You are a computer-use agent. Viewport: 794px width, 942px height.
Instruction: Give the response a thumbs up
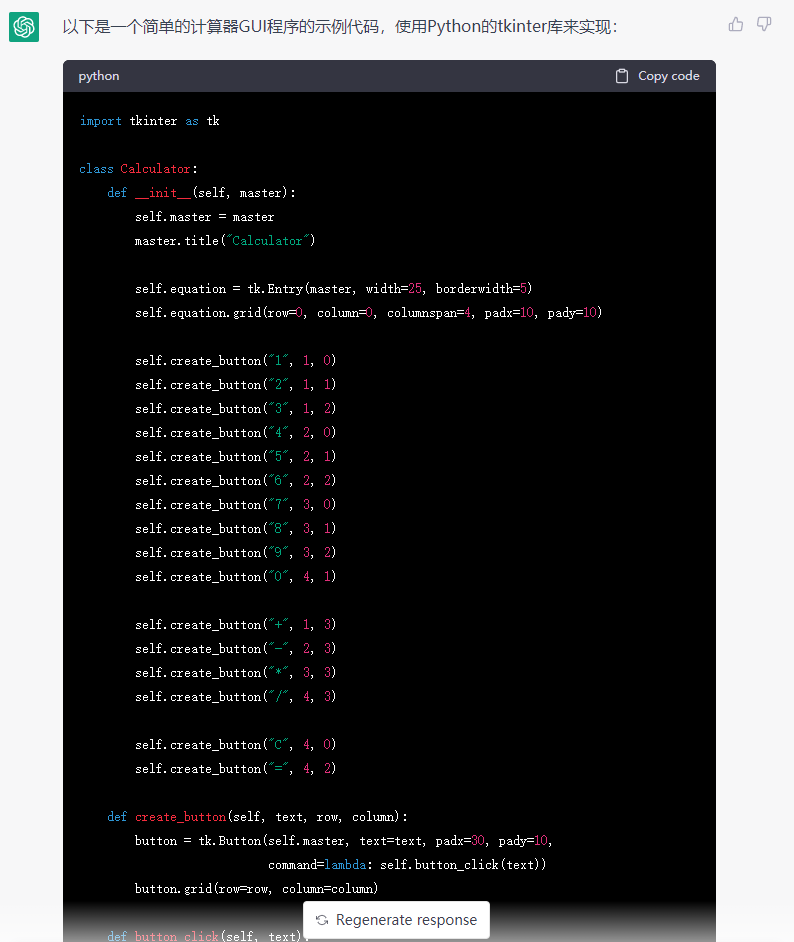click(736, 24)
